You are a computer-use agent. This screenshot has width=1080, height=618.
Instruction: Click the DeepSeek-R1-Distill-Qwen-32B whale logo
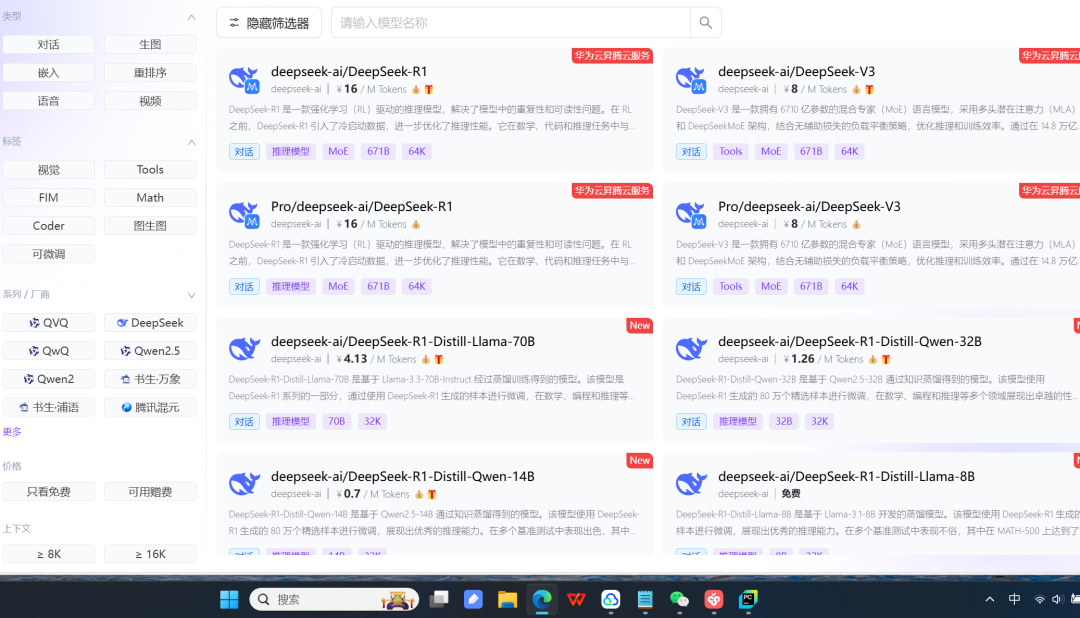click(x=691, y=349)
